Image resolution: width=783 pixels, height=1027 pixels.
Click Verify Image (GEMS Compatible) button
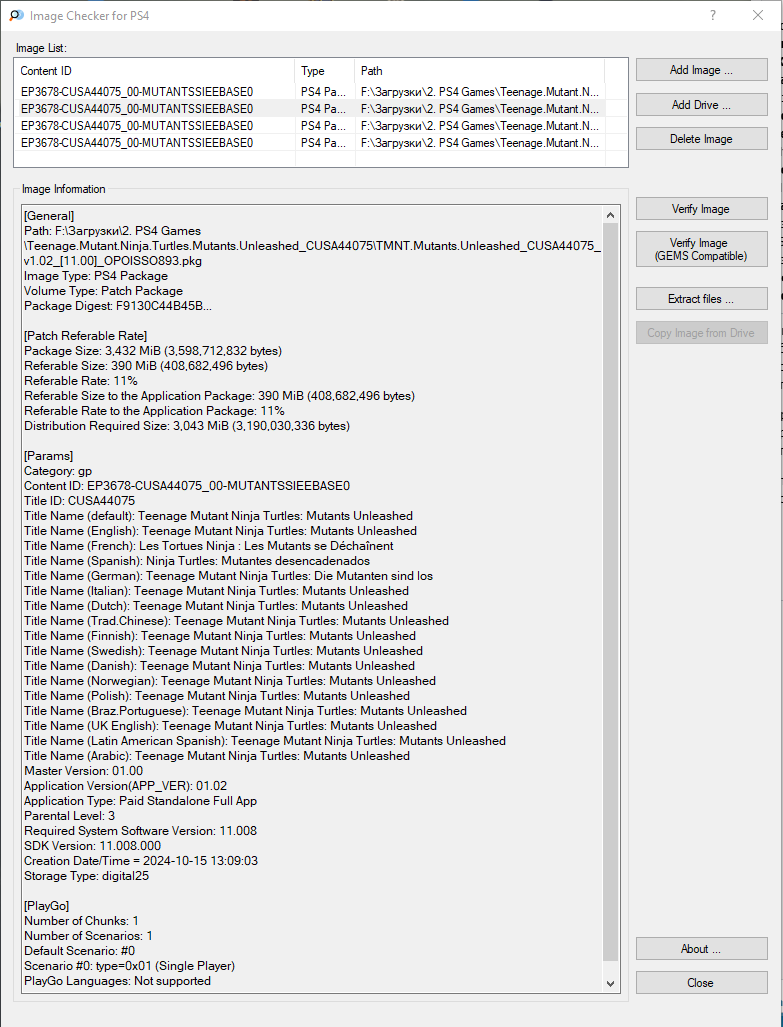(x=701, y=250)
